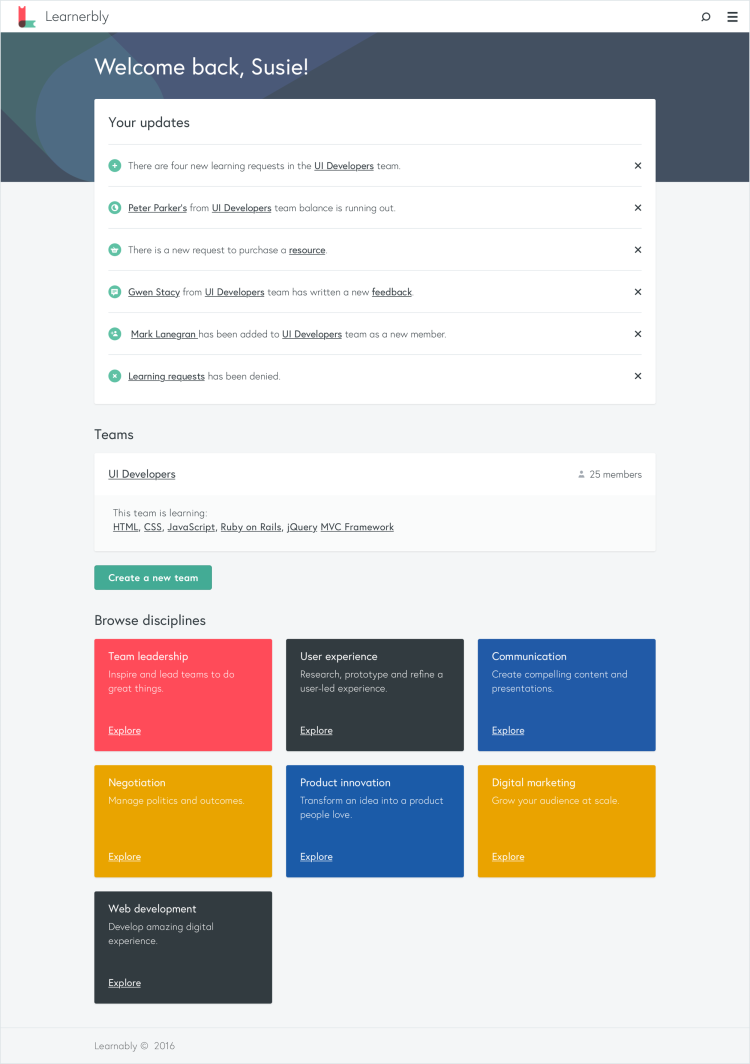Click the Team leadership card title
This screenshot has width=750, height=1064.
[x=148, y=656]
